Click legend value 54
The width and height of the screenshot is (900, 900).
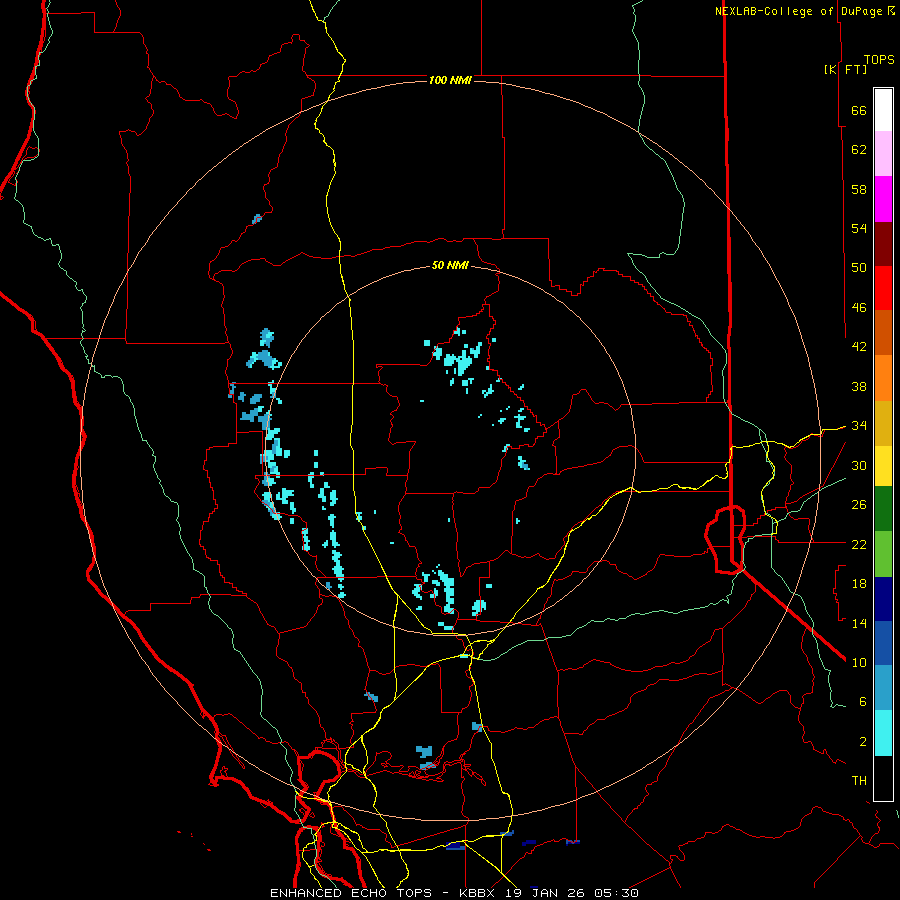point(859,228)
